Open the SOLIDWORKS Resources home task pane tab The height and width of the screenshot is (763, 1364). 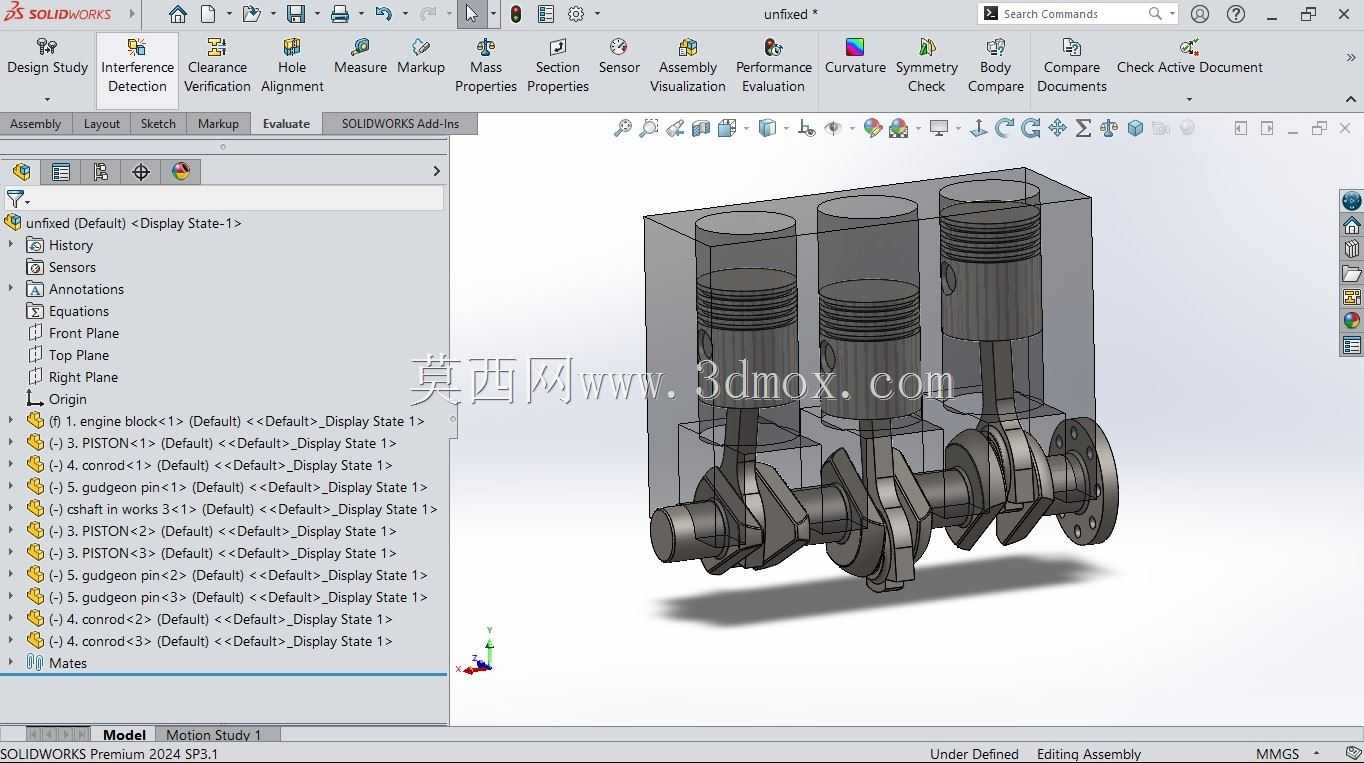click(1352, 225)
